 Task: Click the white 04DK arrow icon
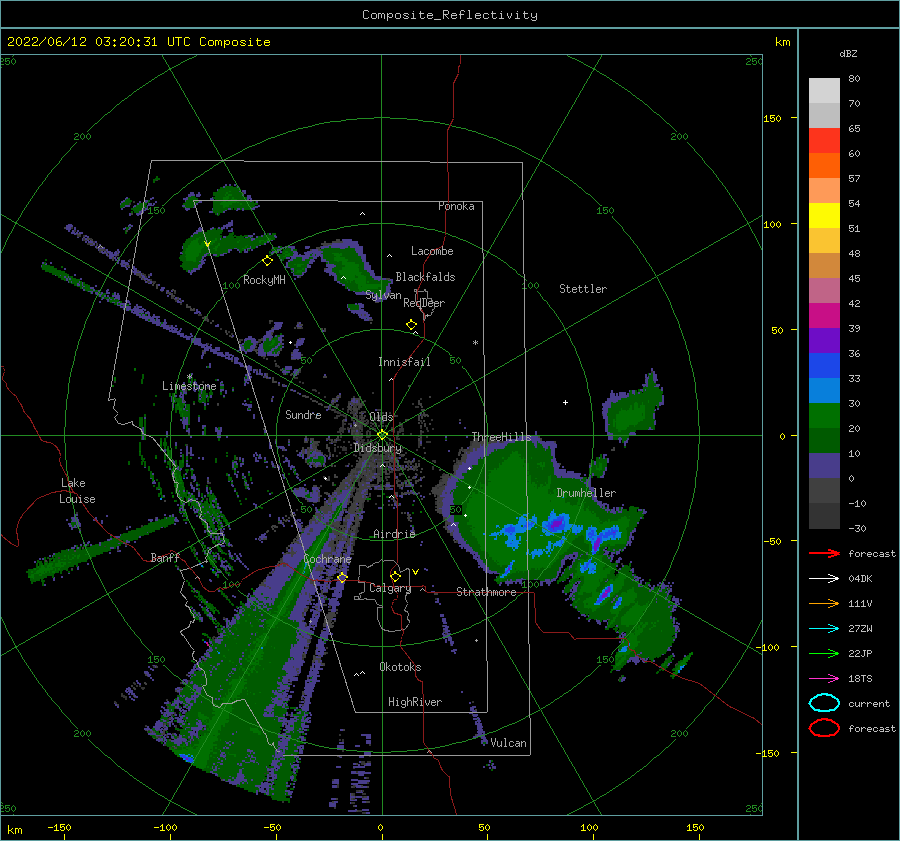click(824, 579)
